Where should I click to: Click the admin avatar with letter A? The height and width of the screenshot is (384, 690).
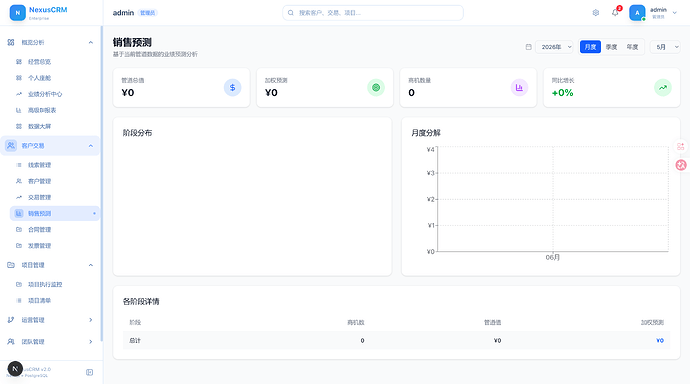(637, 13)
